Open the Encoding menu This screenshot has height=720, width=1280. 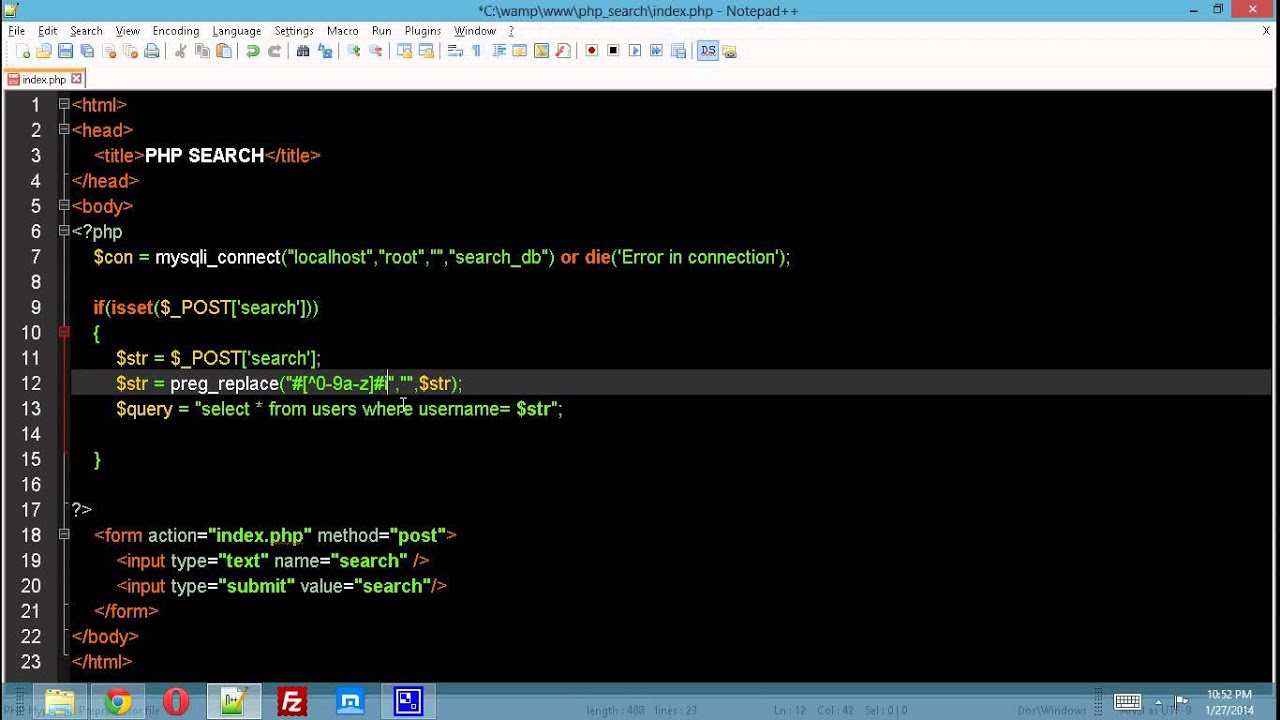tap(176, 31)
